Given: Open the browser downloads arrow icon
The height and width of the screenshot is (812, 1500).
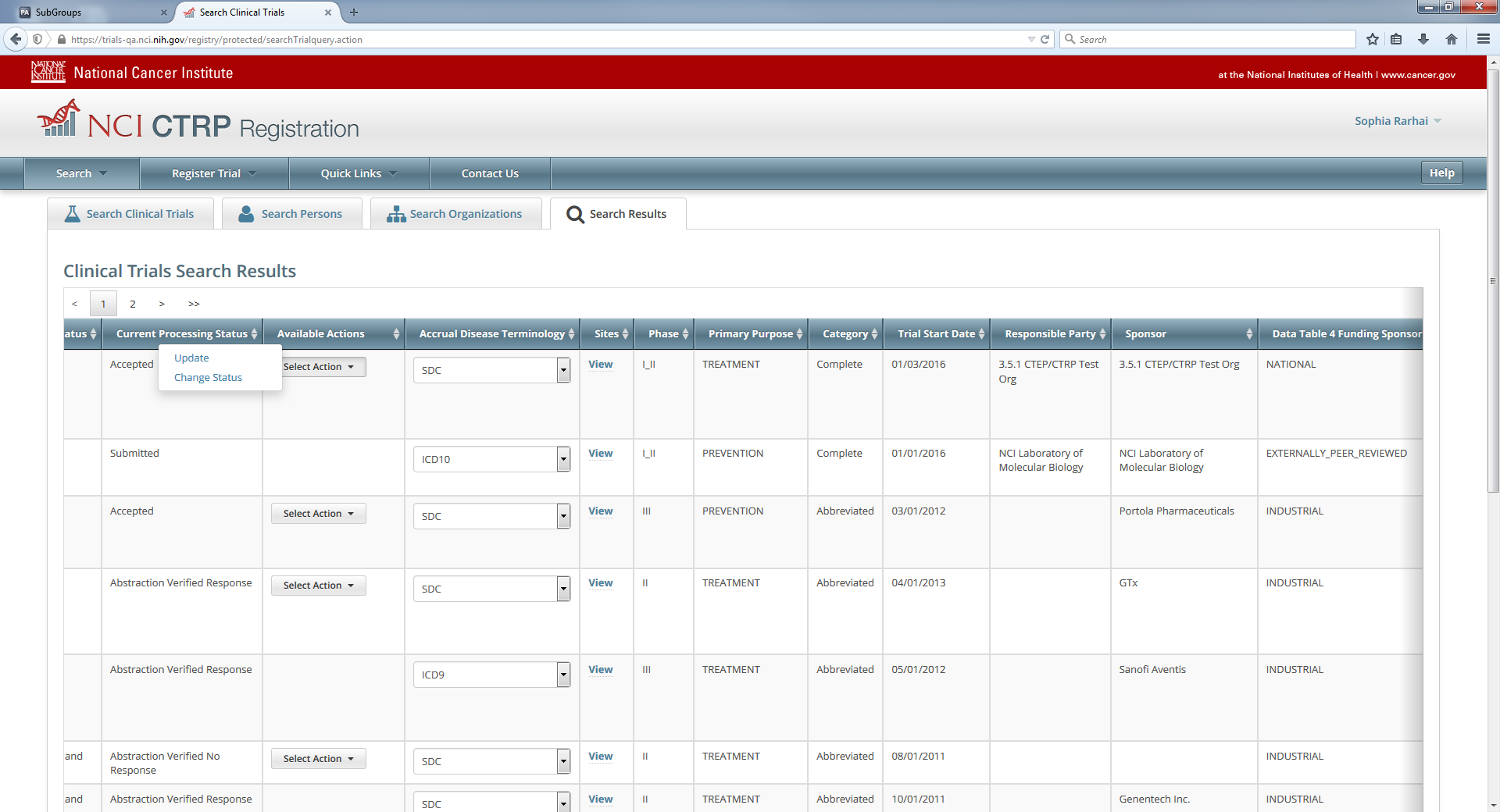Looking at the screenshot, I should click(x=1423, y=39).
